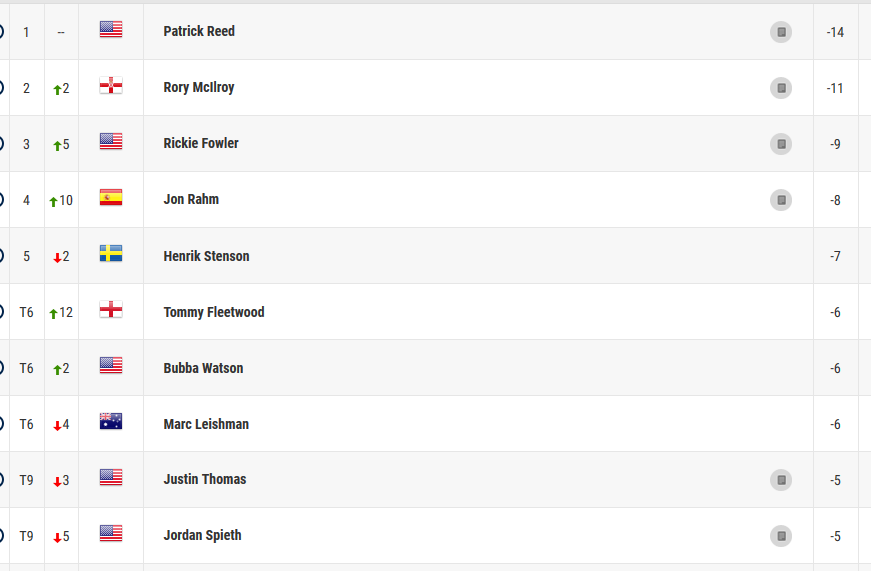
Task: Click the gray round icon beside Rory McIlroy
Action: point(781,88)
